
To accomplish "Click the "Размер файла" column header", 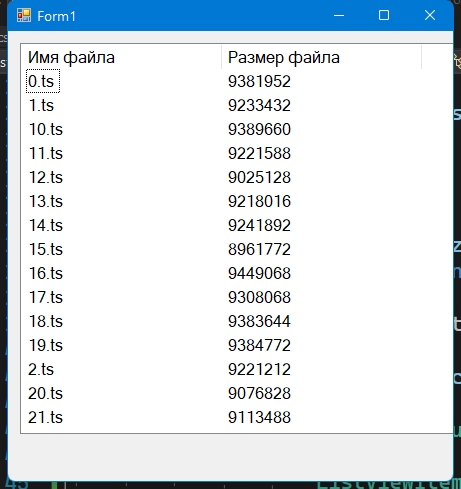I will pyautogui.click(x=321, y=57).
